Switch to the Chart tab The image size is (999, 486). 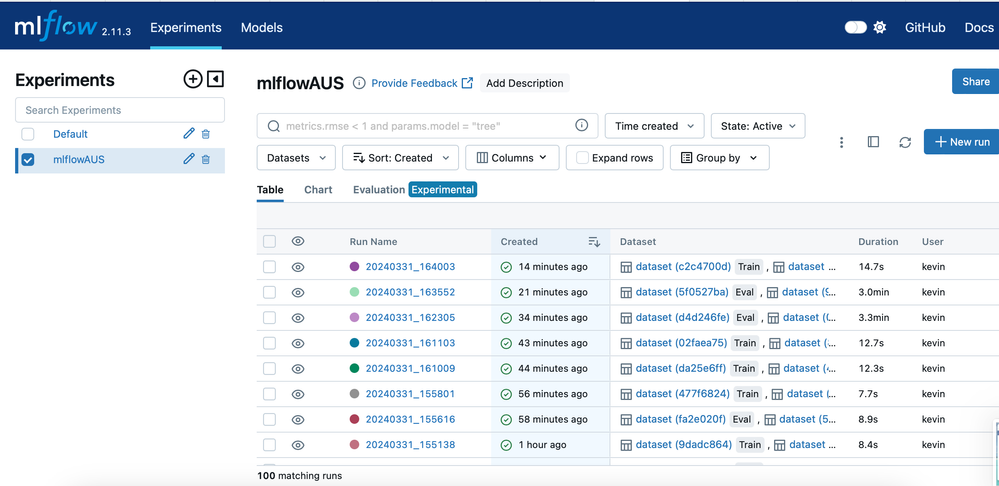click(x=318, y=189)
